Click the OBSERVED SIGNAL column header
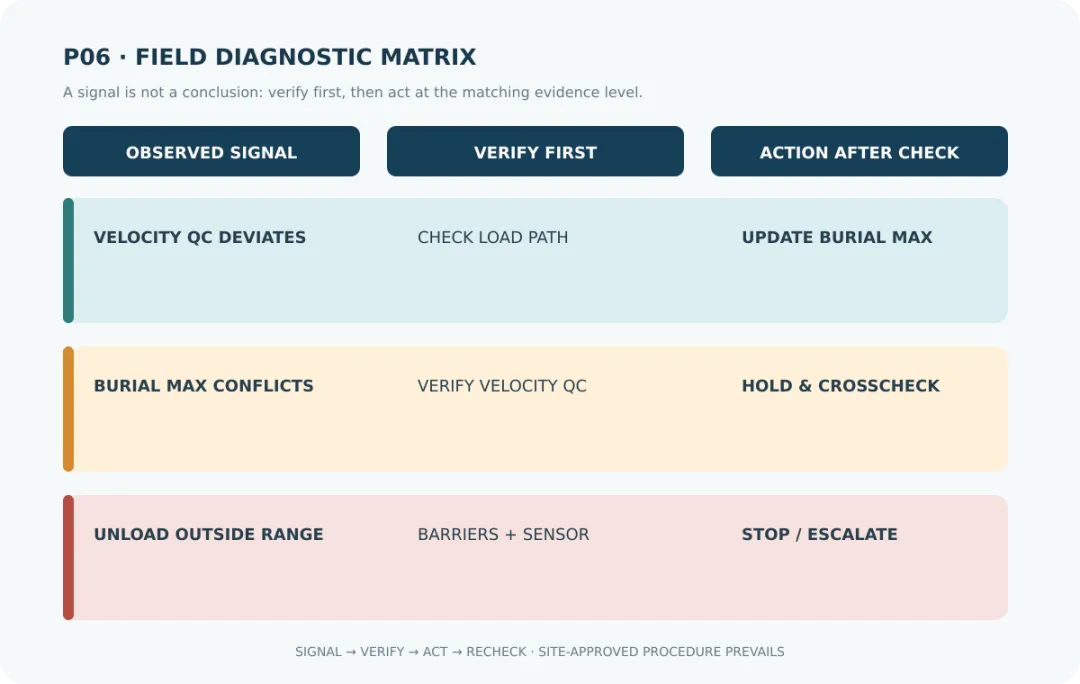This screenshot has height=684, width=1080. pos(211,152)
